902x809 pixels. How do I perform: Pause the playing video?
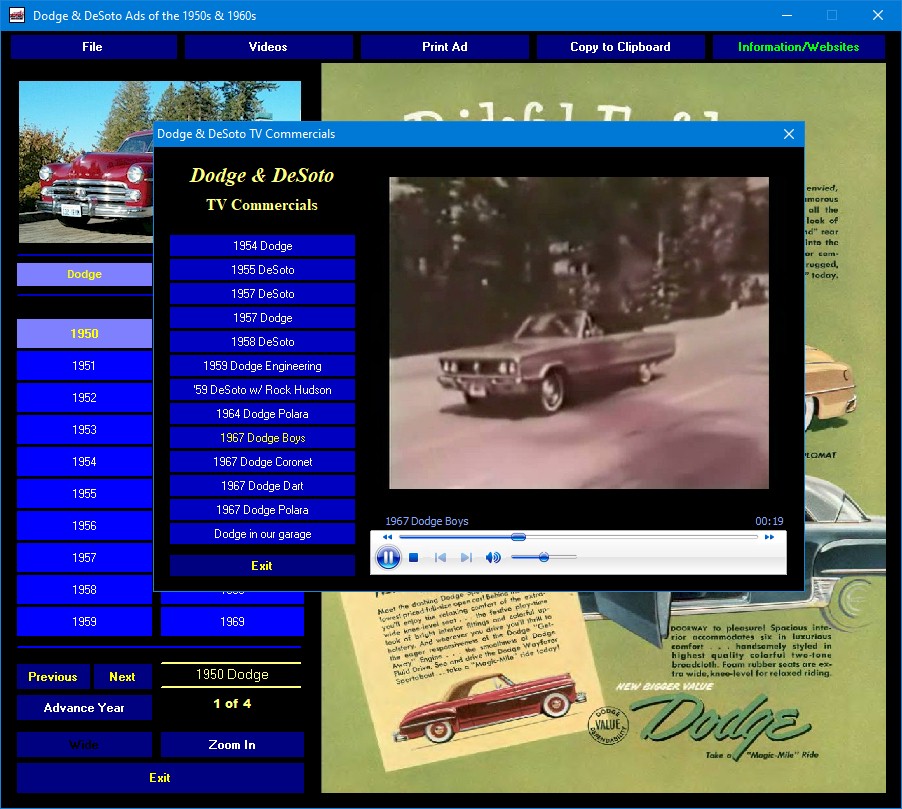tap(388, 558)
